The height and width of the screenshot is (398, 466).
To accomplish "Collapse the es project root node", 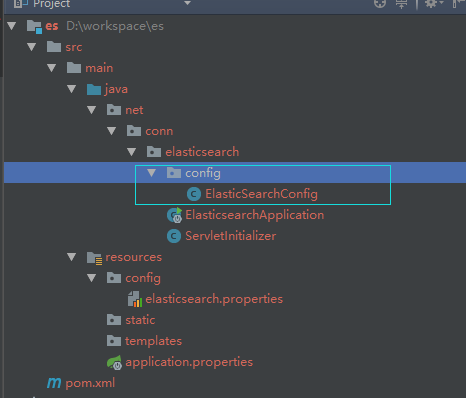I will click(x=12, y=26).
